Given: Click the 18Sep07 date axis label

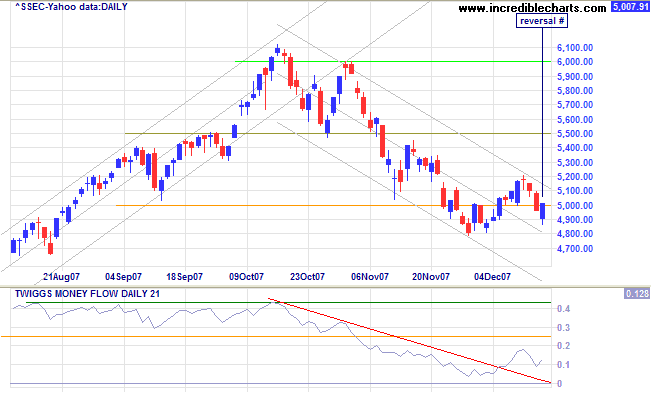Looking at the screenshot, I should pyautogui.click(x=184, y=277).
